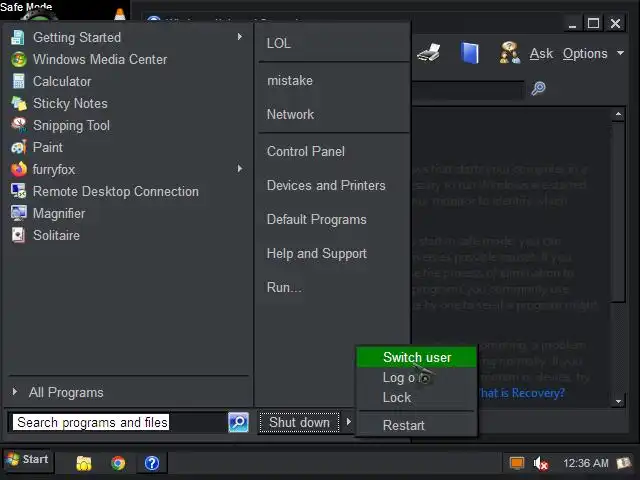640x480 pixels.
Task: Open the Paint icon
Action: 18,147
